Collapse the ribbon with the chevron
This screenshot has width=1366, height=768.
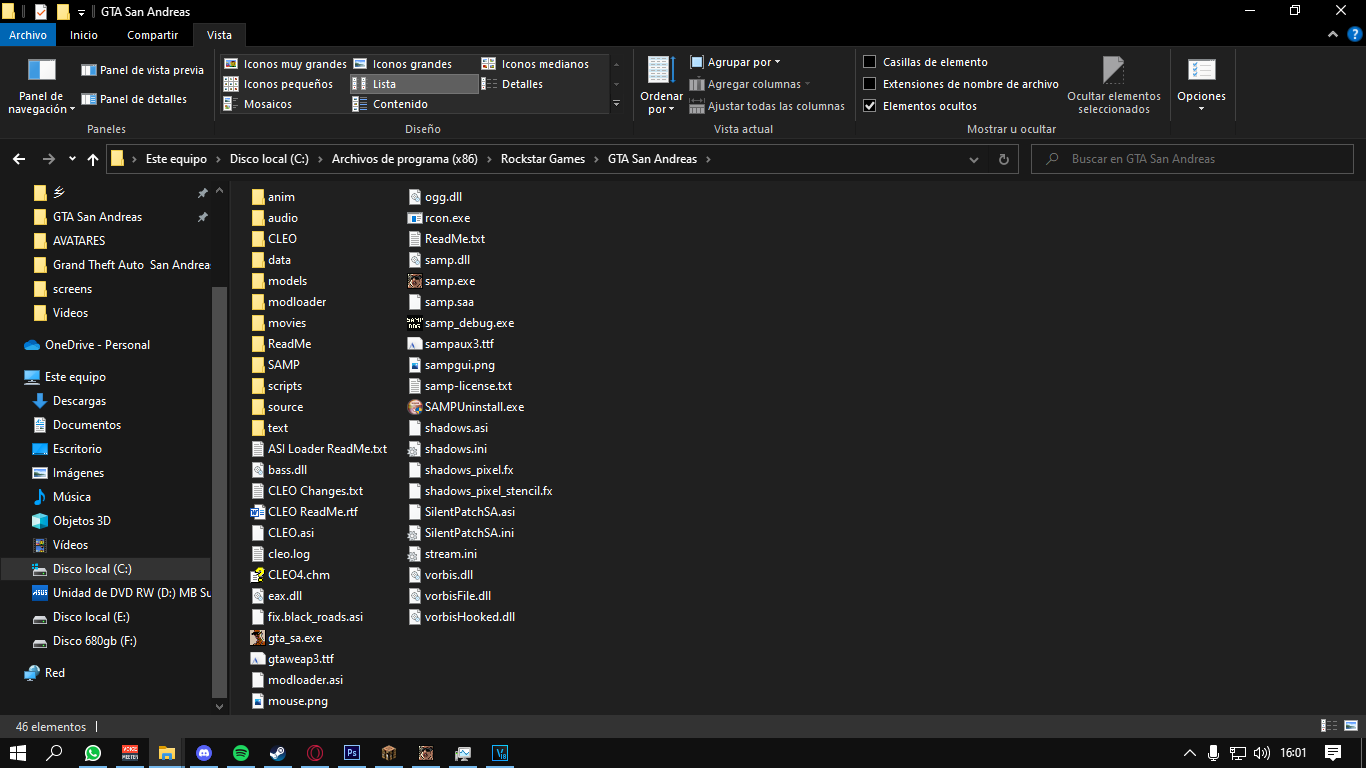click(x=1331, y=35)
